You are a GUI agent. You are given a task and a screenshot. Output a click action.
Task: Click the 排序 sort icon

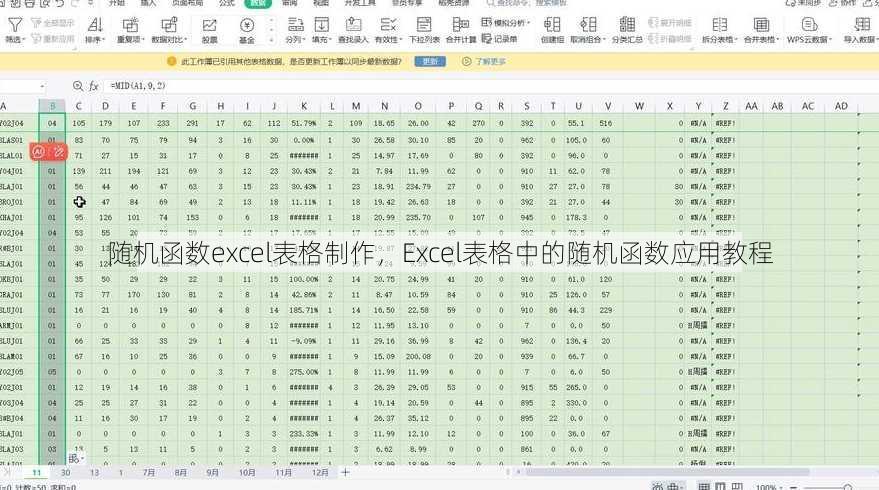click(x=95, y=25)
